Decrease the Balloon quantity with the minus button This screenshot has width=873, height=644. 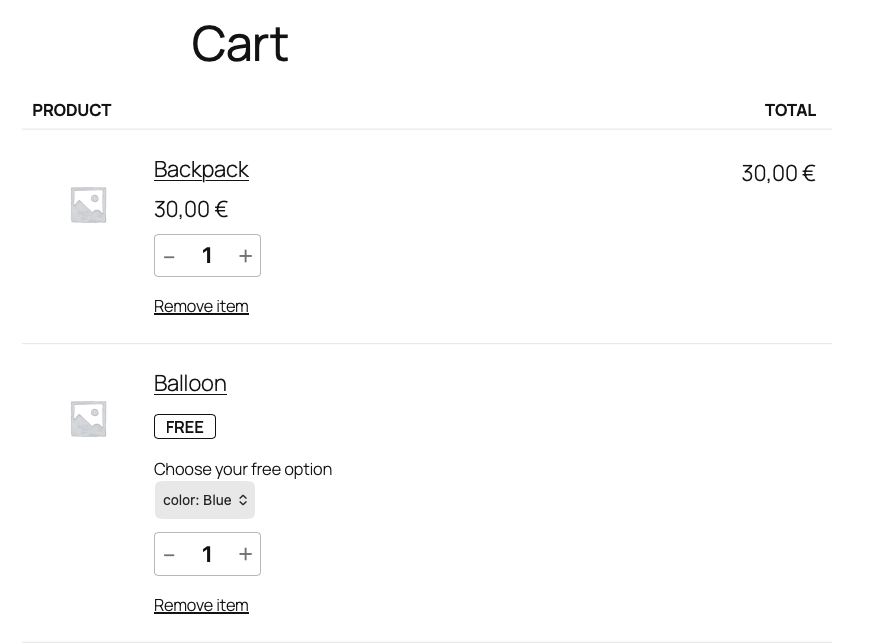(169, 554)
